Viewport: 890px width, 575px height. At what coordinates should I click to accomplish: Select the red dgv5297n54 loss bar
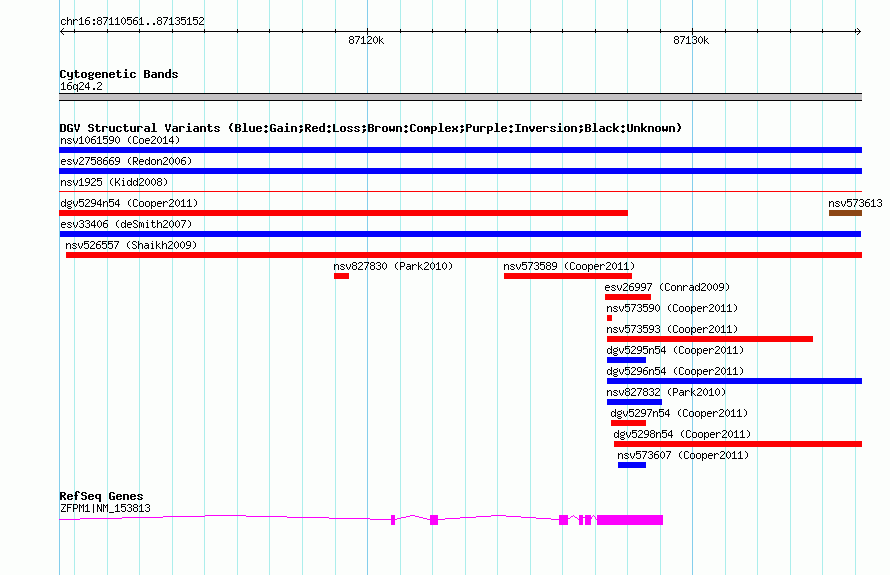(x=628, y=423)
